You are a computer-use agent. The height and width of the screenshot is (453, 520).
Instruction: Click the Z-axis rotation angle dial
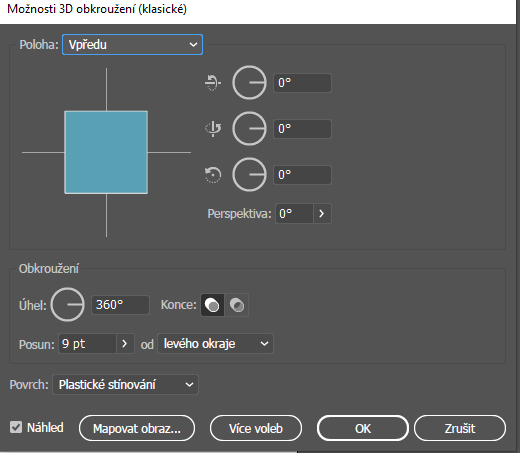click(249, 175)
